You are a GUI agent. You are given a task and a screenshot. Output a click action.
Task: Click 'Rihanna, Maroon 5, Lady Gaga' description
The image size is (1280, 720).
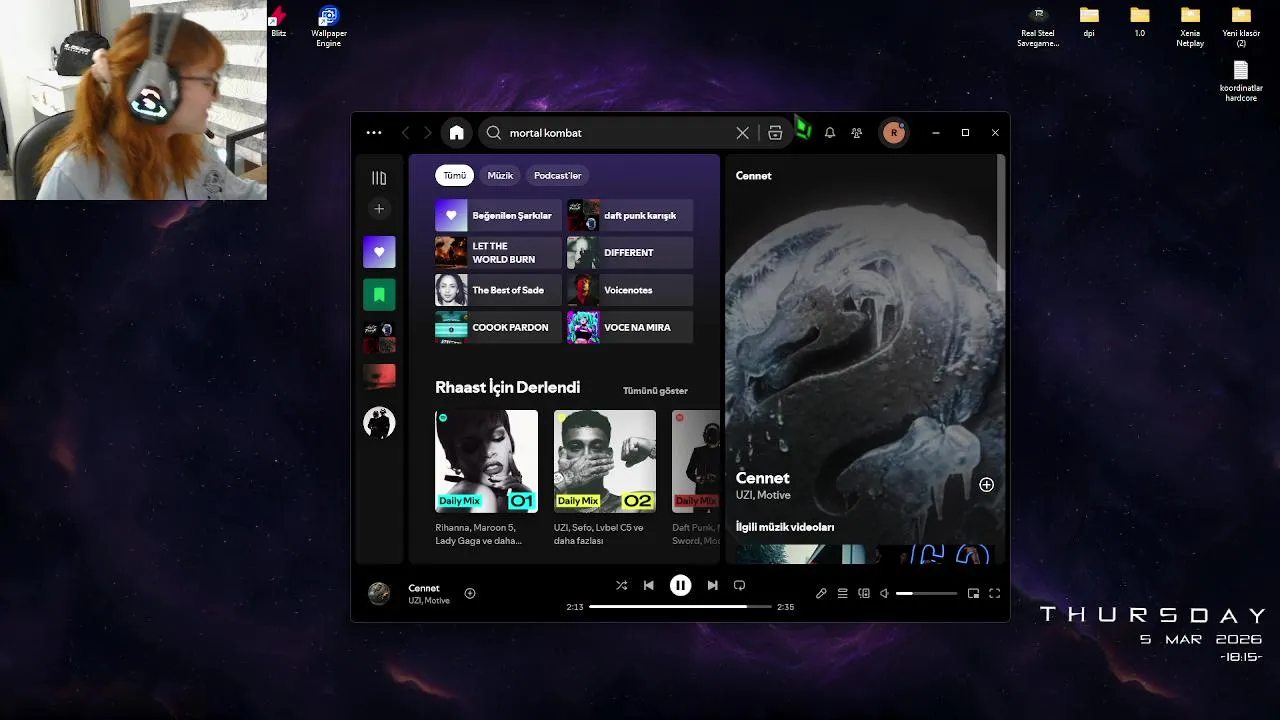point(481,534)
